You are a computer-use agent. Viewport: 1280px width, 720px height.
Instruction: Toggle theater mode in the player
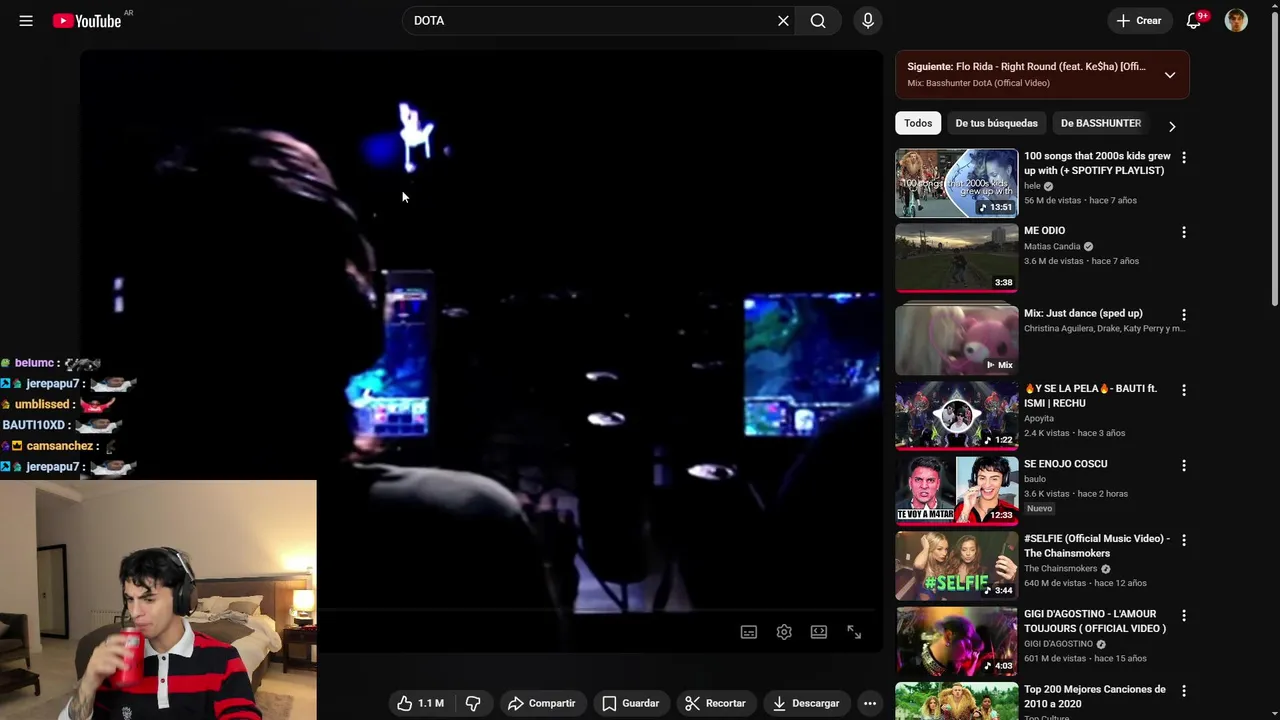[x=819, y=632]
